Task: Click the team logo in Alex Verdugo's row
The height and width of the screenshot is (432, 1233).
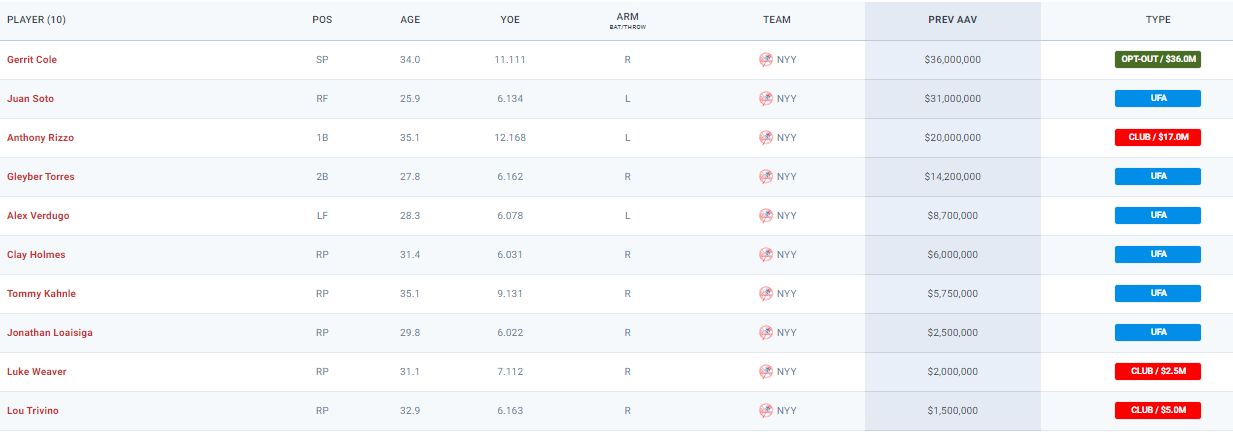Action: 766,216
